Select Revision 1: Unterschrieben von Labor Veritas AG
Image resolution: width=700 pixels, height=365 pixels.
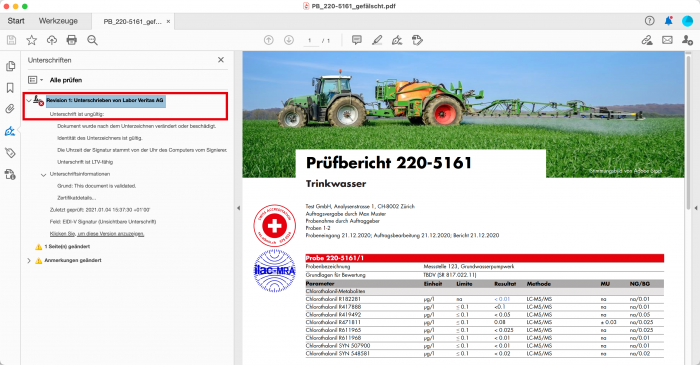105,100
